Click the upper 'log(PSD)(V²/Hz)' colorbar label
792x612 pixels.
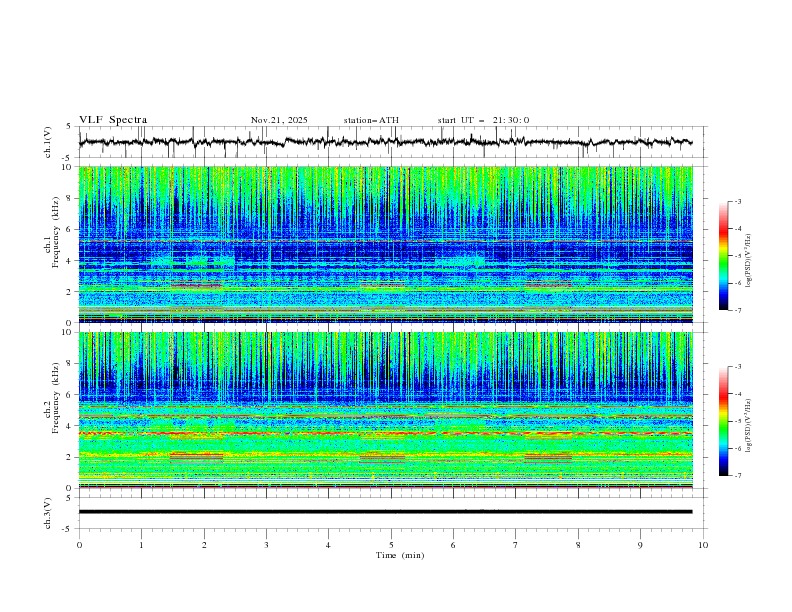[749, 261]
